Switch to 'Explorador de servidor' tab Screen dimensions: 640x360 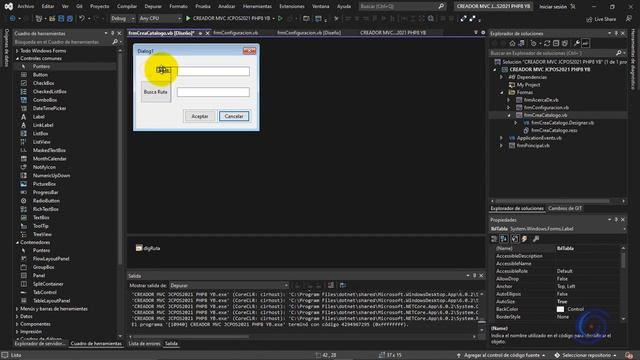[x=40, y=344]
